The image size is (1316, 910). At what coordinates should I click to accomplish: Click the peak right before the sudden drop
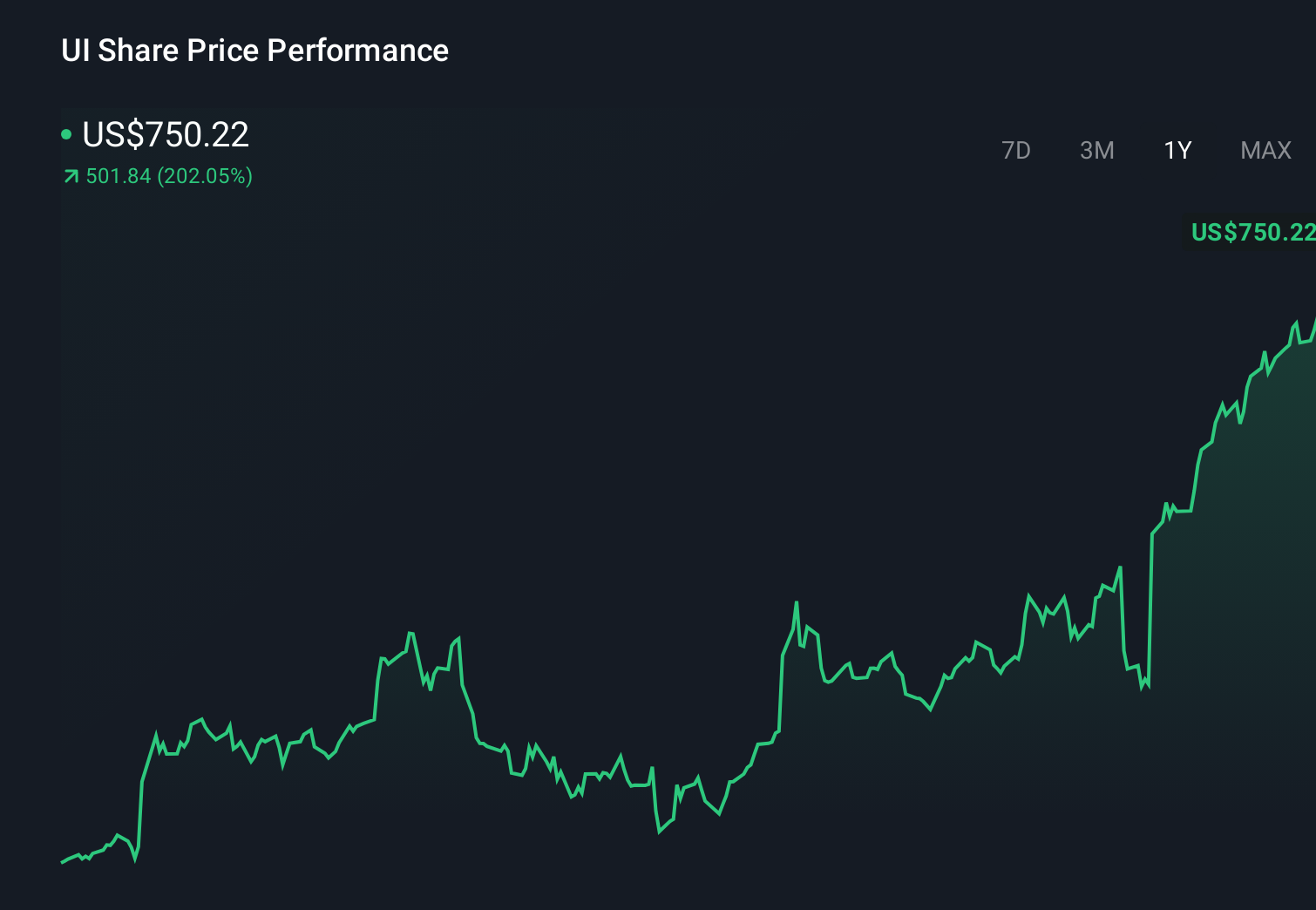[1120, 568]
